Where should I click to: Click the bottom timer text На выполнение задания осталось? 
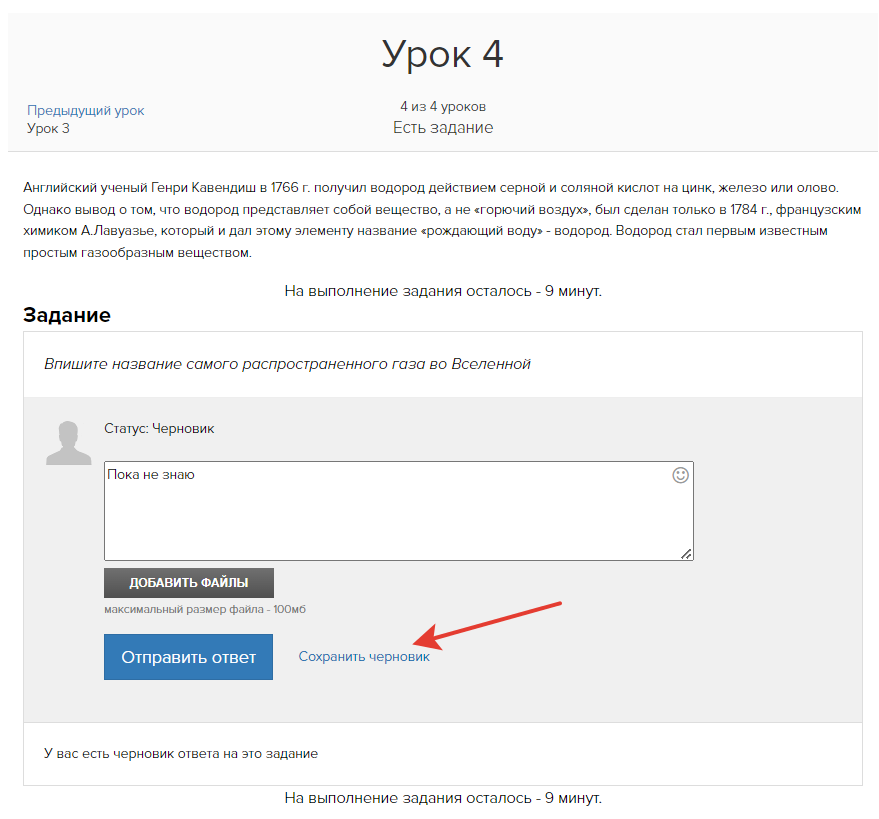point(443,798)
